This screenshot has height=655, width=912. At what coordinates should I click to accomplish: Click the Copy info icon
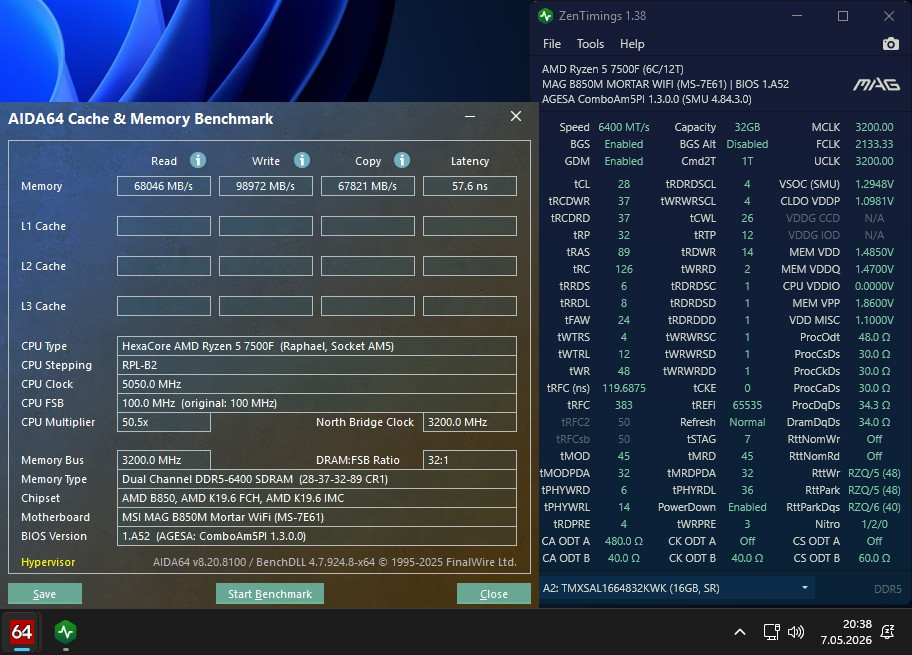[401, 160]
